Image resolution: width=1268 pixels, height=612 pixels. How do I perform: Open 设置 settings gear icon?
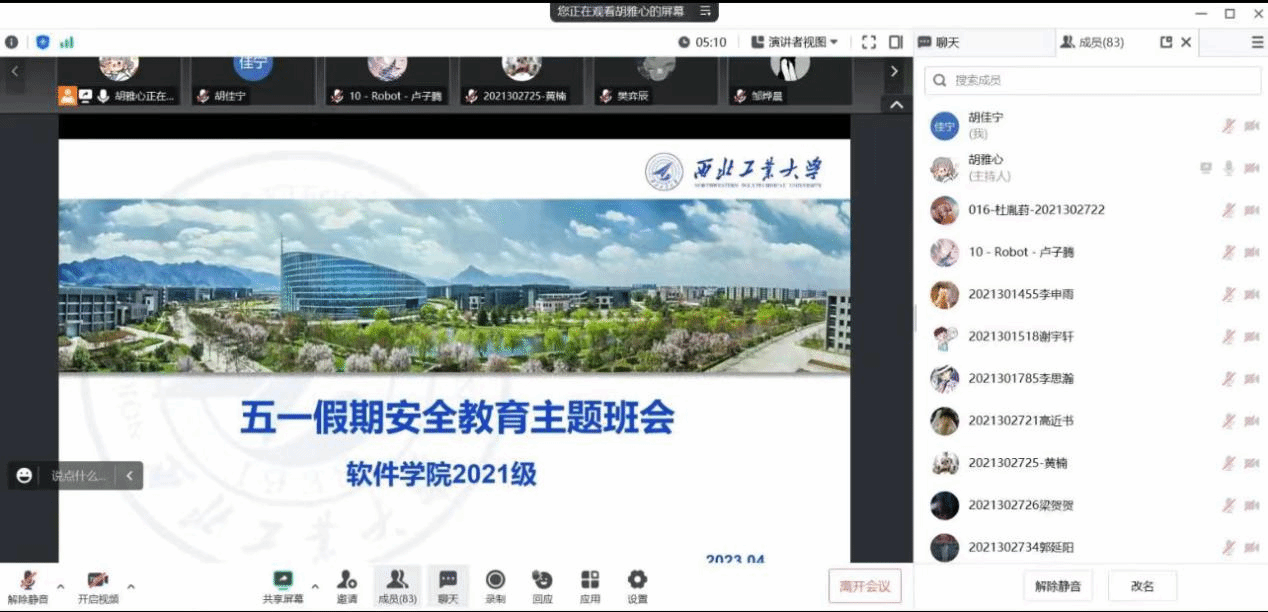pyautogui.click(x=637, y=580)
